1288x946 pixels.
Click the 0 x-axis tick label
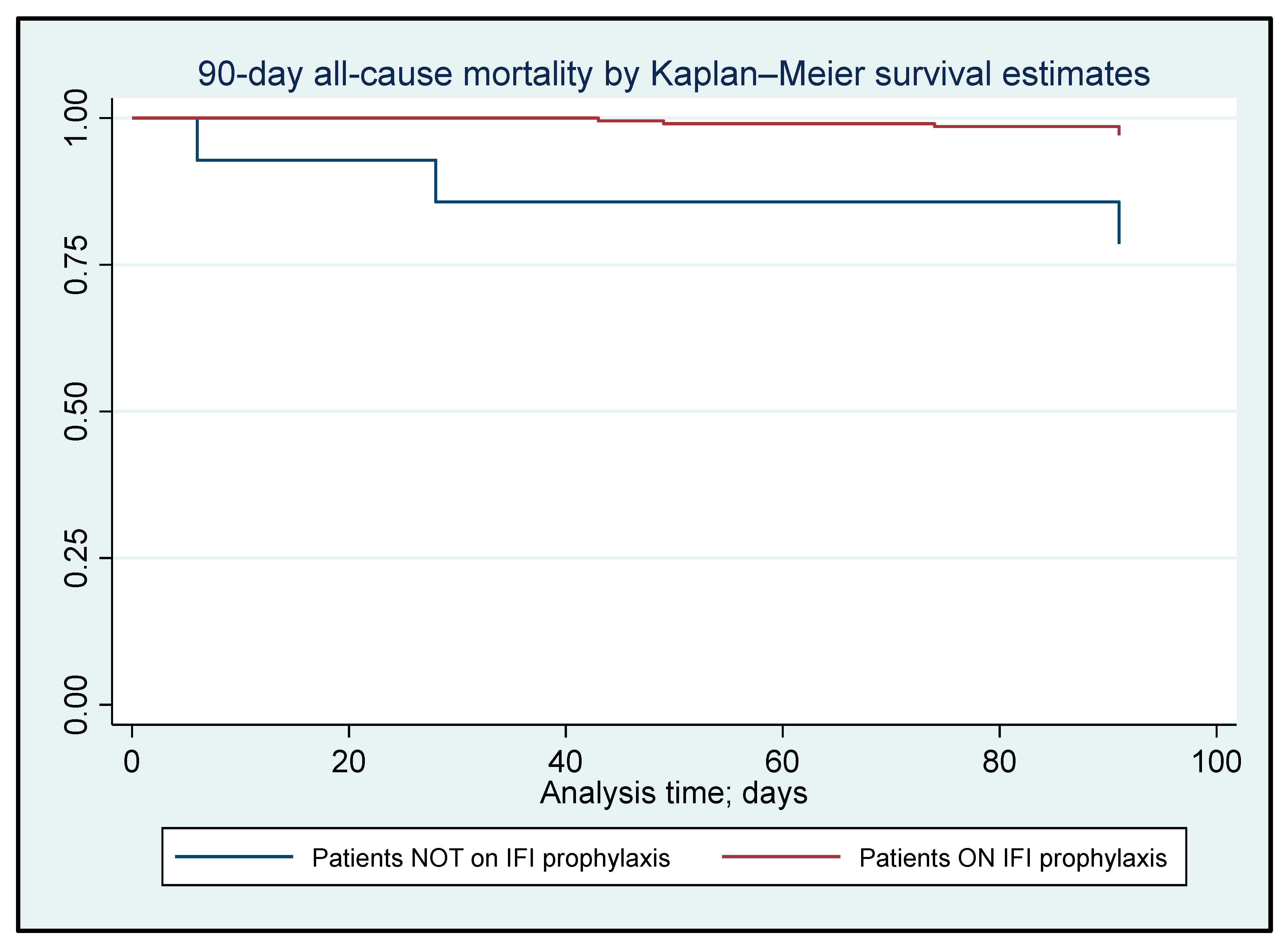tap(132, 762)
